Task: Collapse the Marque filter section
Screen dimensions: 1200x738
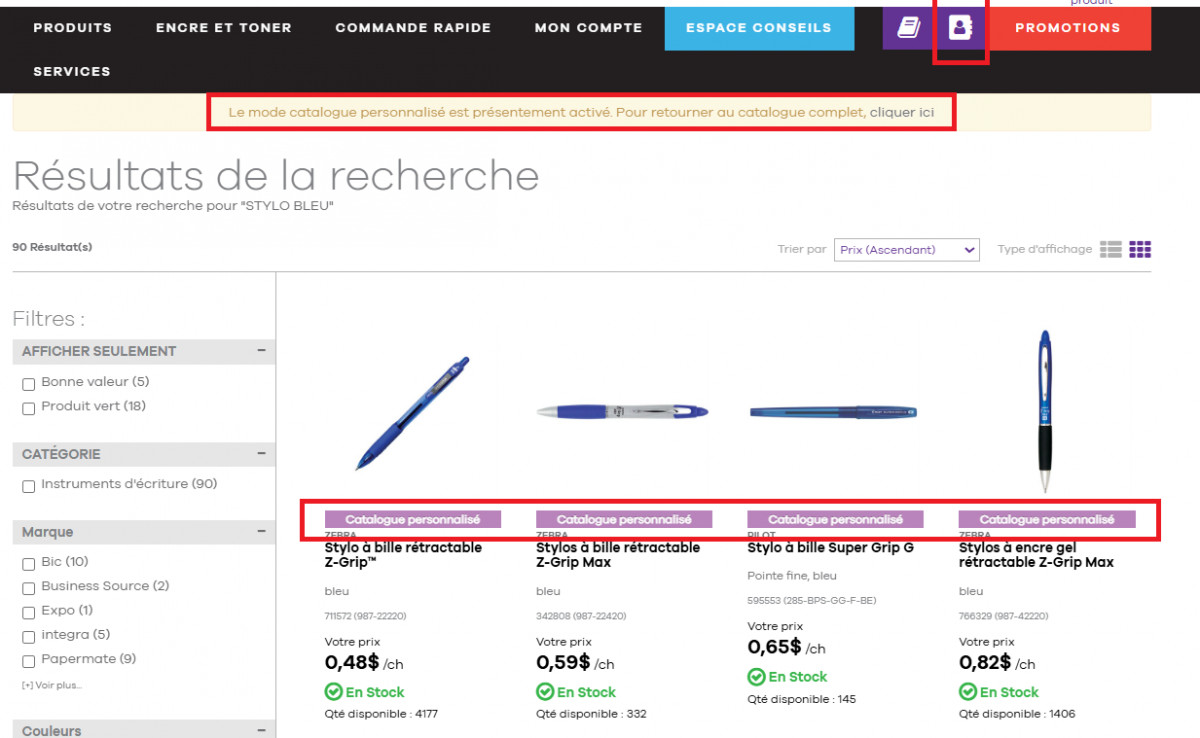Action: coord(264,531)
